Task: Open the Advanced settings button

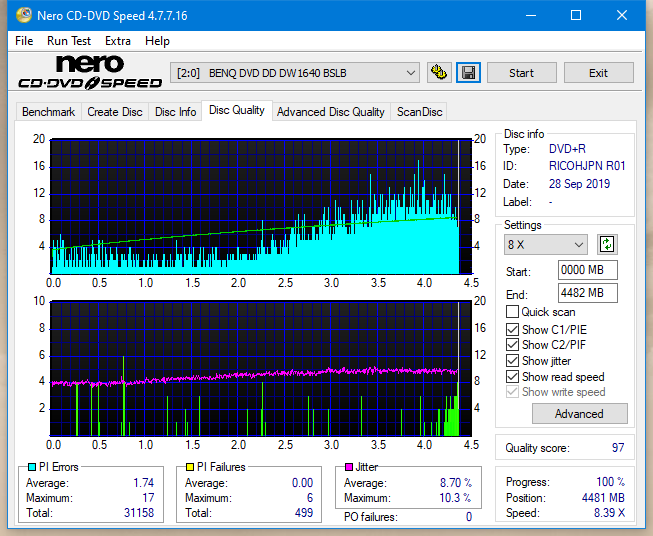Action: pyautogui.click(x=579, y=414)
